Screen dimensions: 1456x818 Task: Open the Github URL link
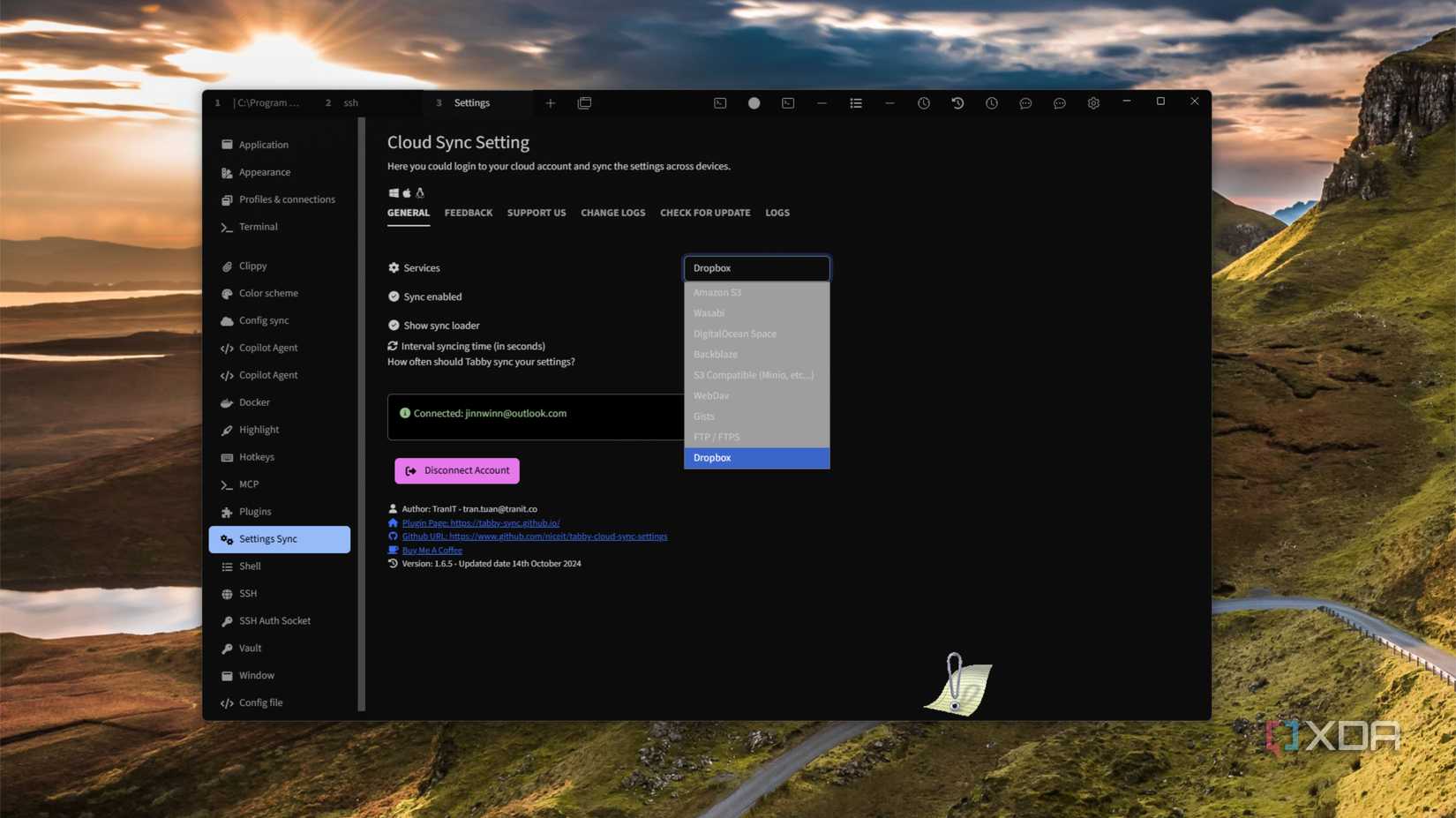(535, 537)
